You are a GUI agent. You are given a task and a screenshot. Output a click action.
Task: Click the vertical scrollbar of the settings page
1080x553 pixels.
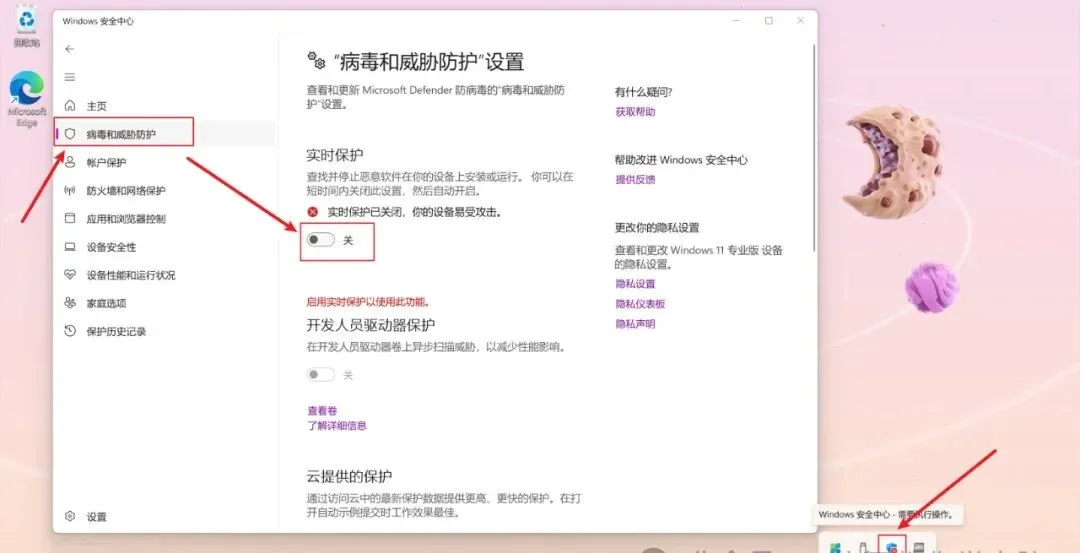click(814, 146)
